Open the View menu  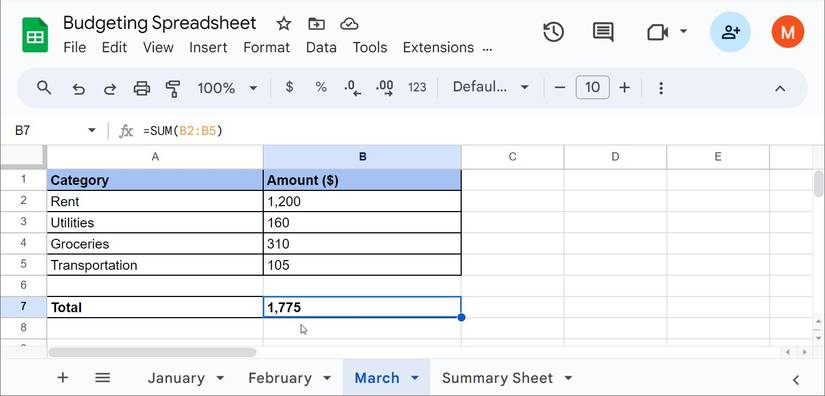coord(158,47)
